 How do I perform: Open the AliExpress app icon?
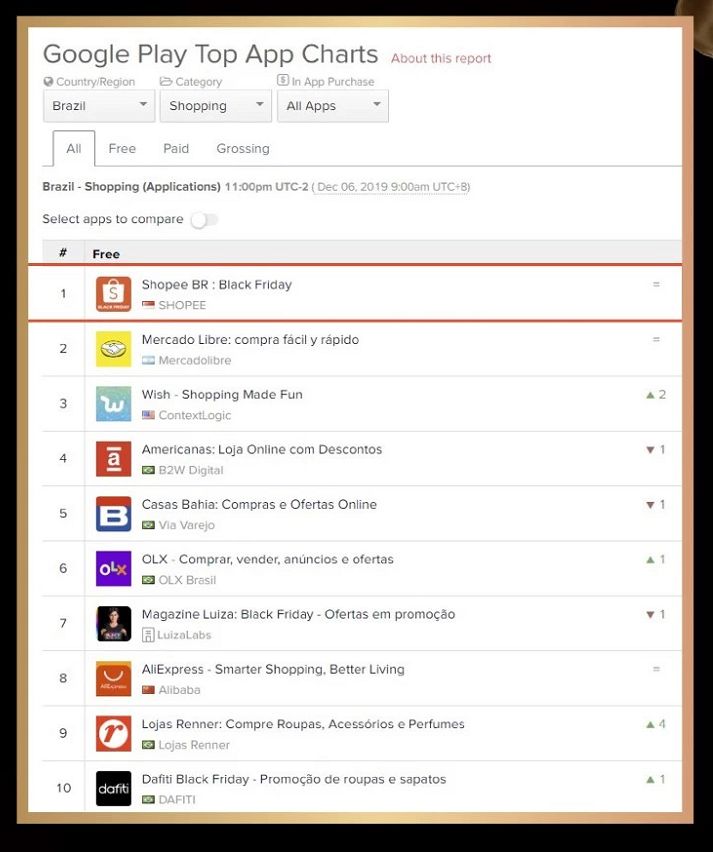(x=114, y=679)
